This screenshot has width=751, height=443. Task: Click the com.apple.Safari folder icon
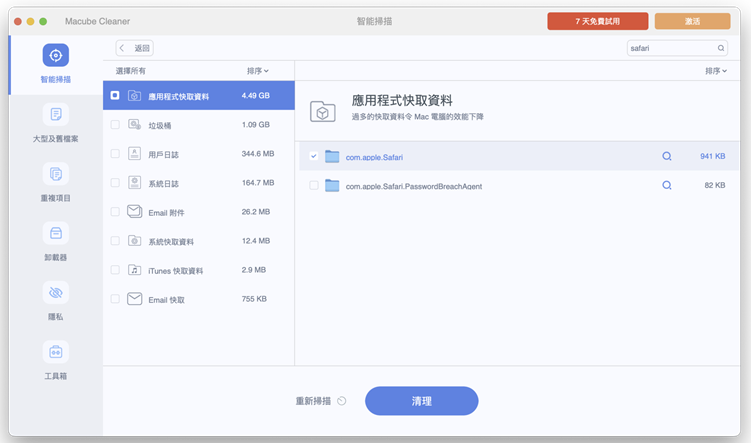[332, 156]
